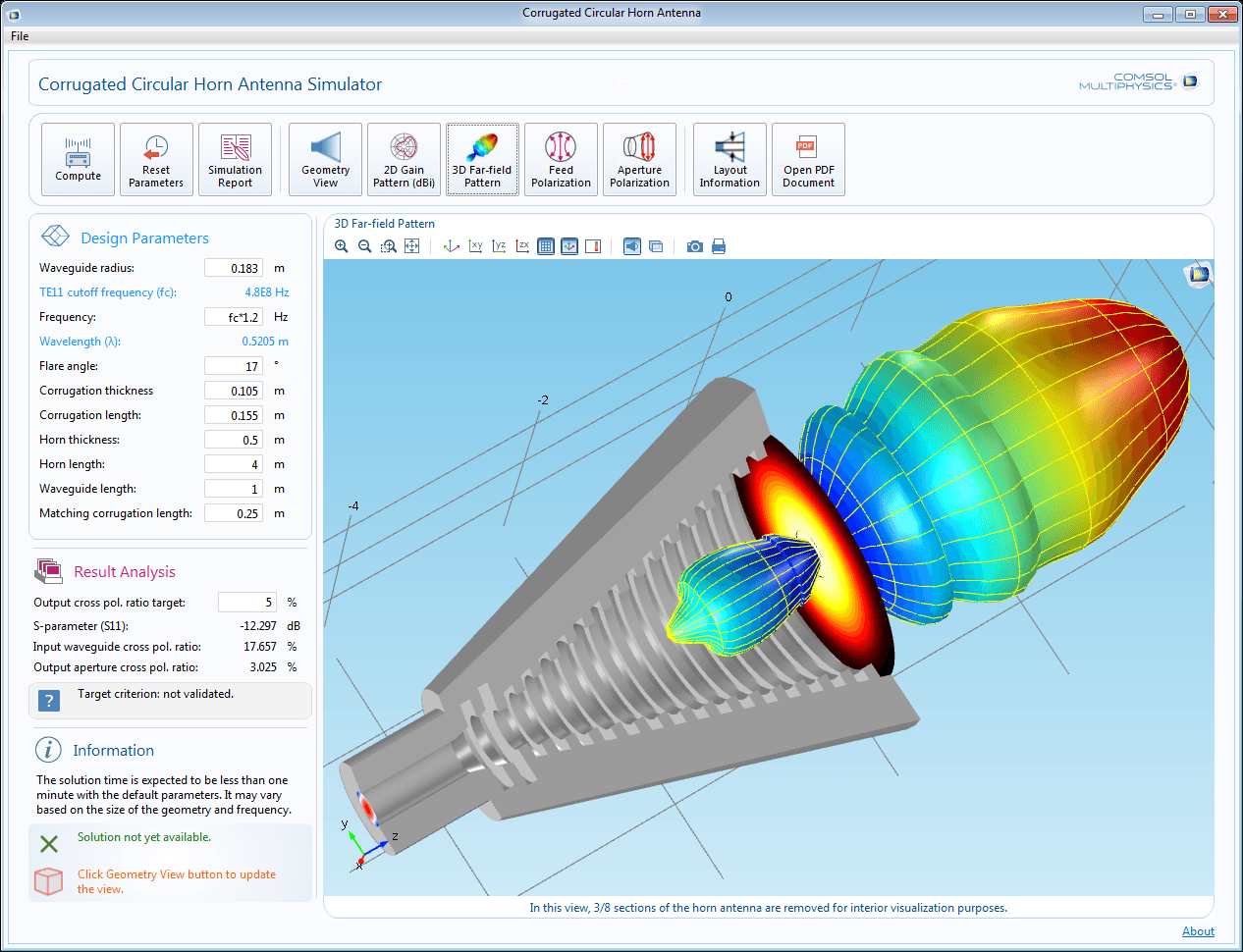Toggle the grid display in plot
The width and height of the screenshot is (1243, 952).
(x=546, y=246)
